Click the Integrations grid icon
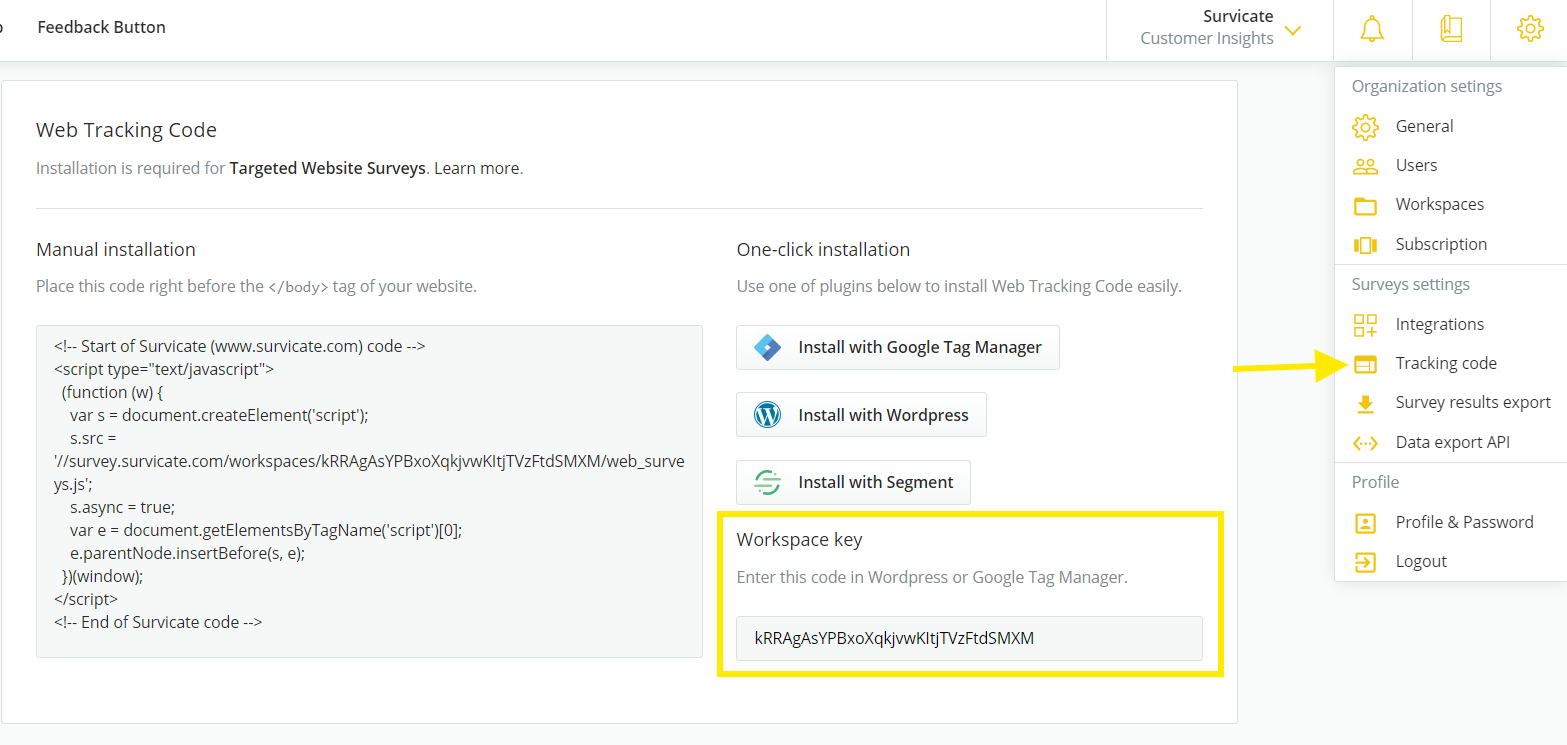Viewport: 1567px width, 745px height. (1365, 324)
